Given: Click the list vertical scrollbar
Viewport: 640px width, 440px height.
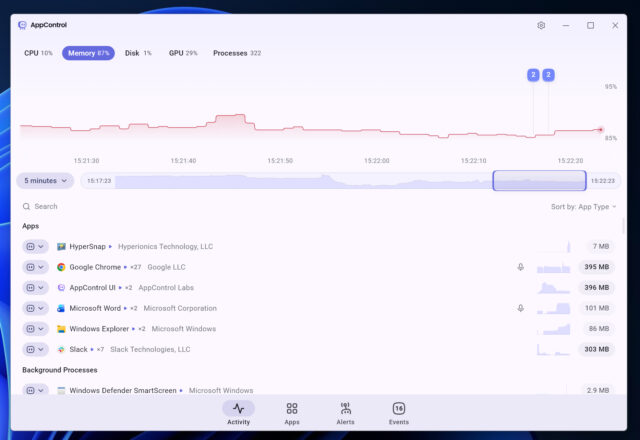Looking at the screenshot, I should pyautogui.click(x=623, y=226).
